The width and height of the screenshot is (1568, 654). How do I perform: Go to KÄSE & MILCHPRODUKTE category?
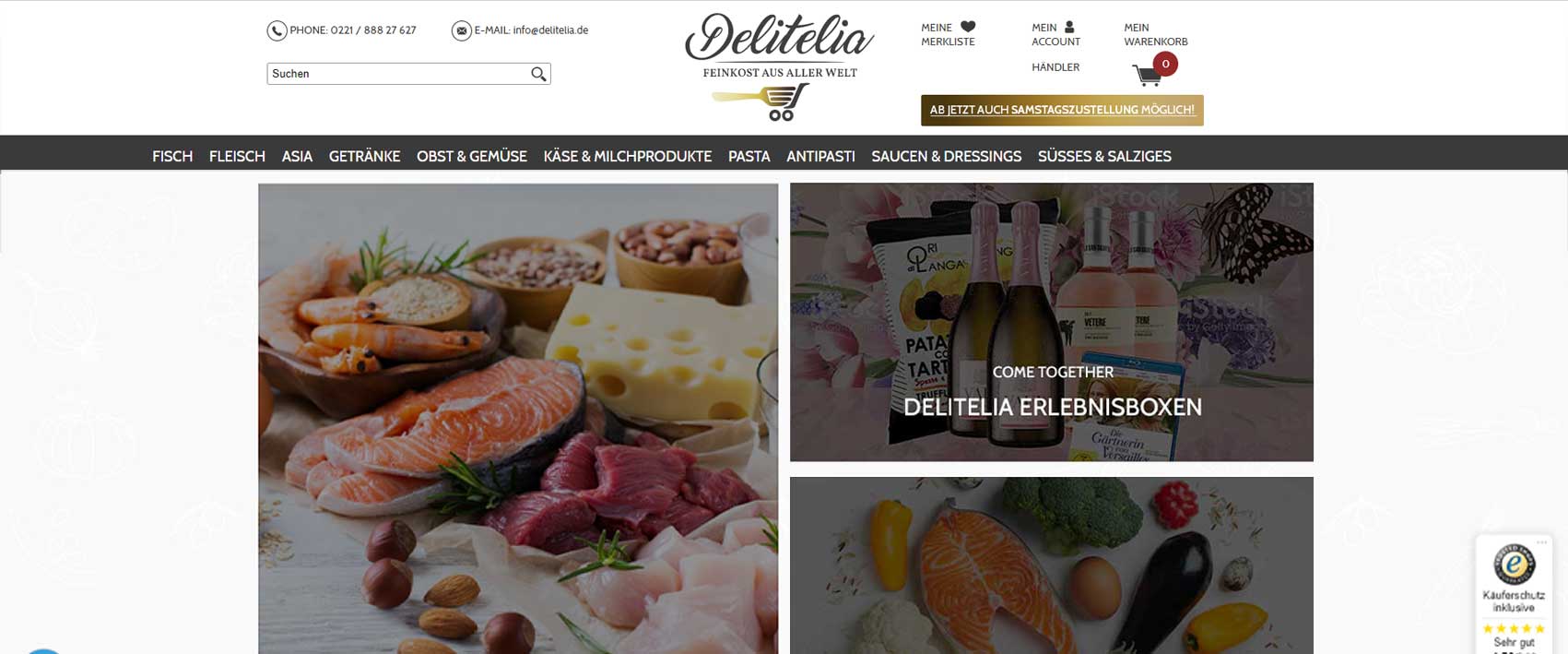(628, 156)
